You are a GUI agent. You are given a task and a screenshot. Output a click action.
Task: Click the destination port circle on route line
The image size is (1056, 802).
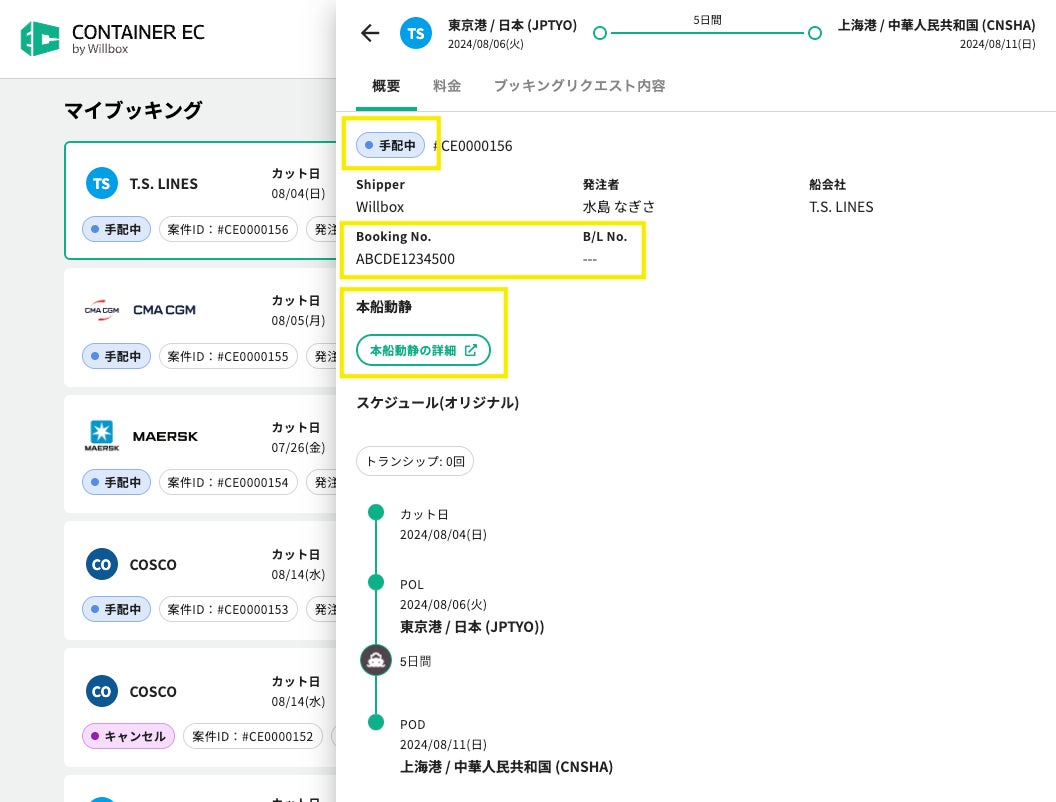pyautogui.click(x=814, y=33)
